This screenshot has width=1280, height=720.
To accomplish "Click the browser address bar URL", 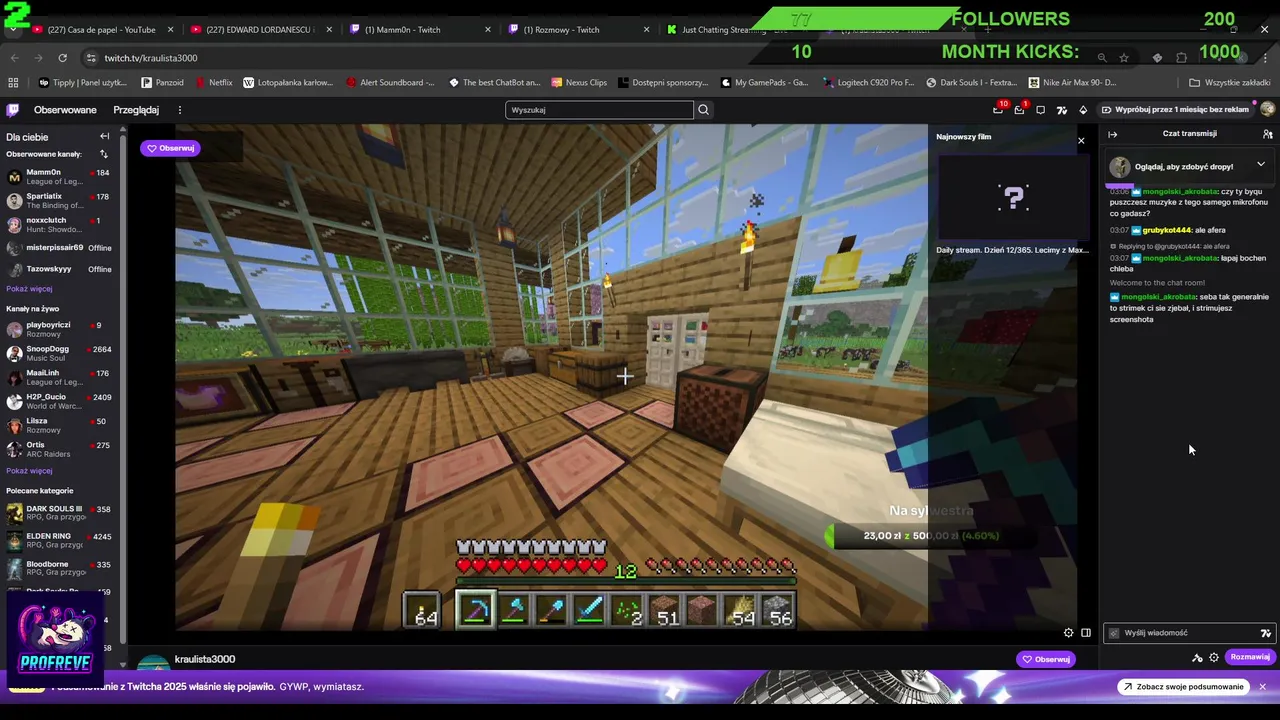I will (151, 58).
